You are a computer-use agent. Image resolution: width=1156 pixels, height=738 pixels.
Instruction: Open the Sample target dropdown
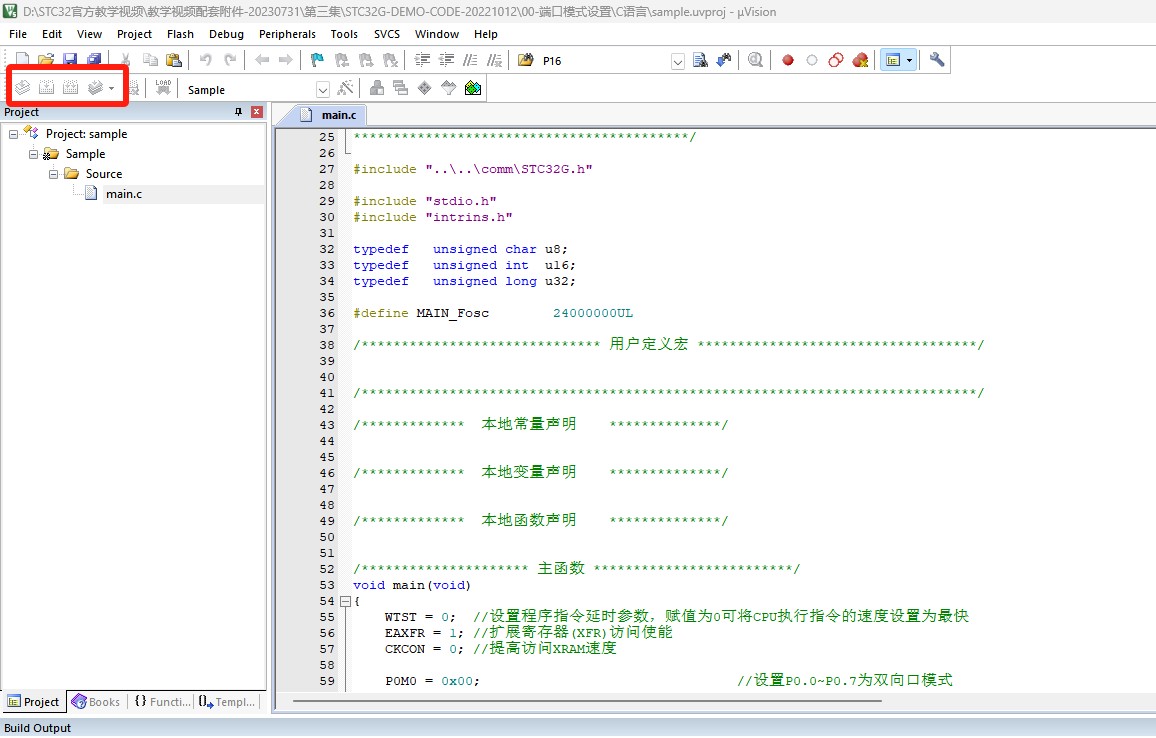[x=322, y=90]
